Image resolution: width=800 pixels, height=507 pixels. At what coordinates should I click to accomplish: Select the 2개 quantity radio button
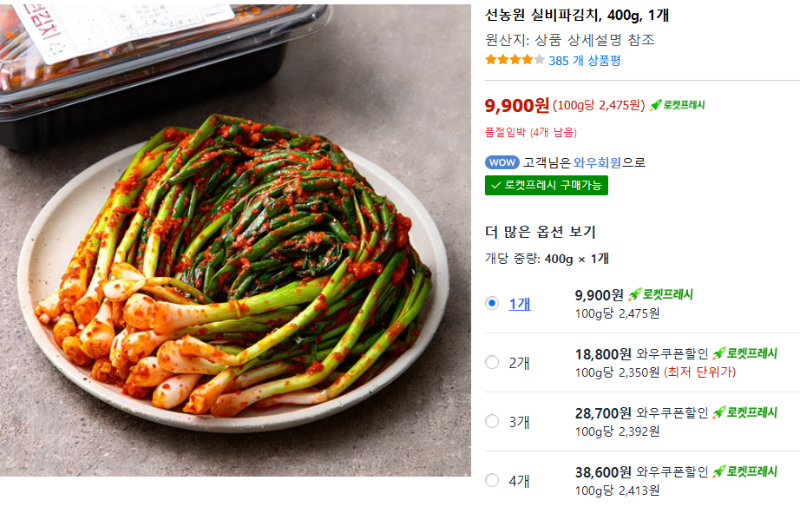pos(492,362)
